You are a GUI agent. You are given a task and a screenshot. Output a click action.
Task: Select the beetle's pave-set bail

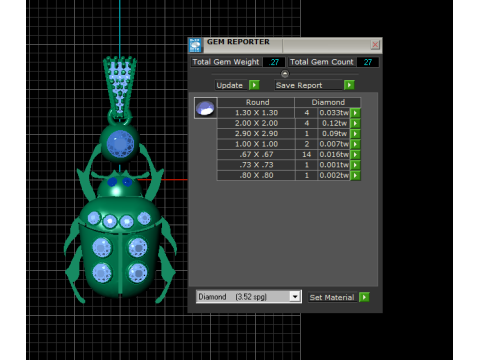(x=120, y=87)
